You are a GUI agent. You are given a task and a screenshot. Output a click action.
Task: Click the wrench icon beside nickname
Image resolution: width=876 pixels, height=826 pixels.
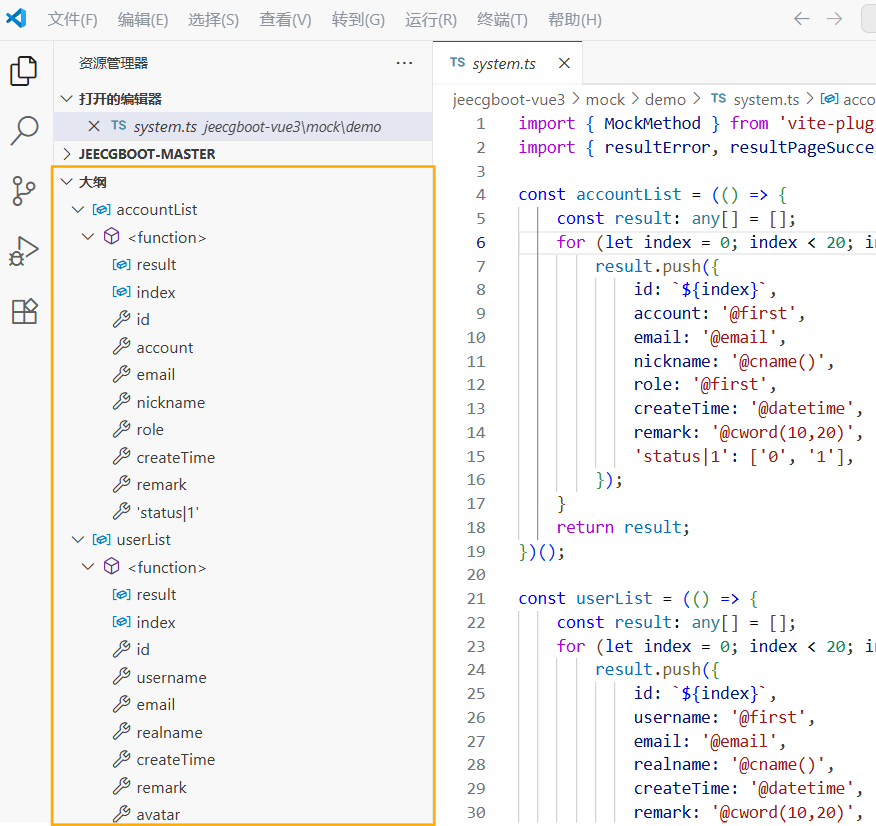(x=121, y=402)
